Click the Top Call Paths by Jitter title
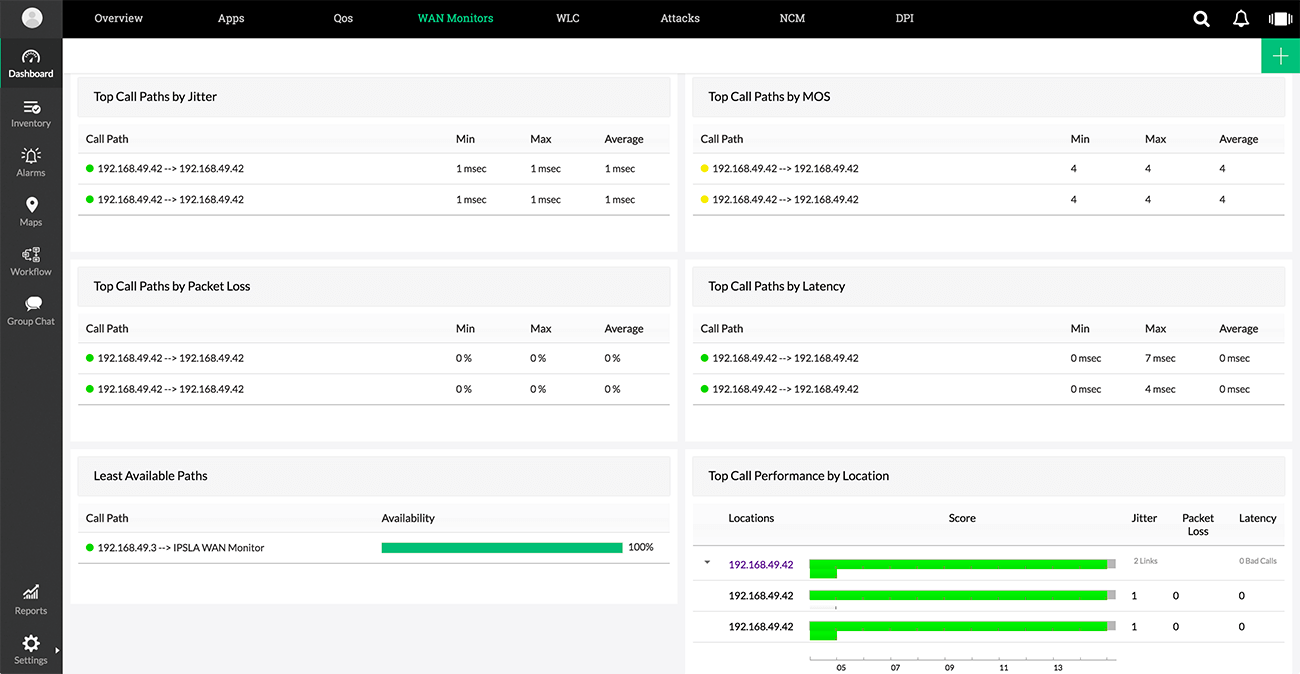The width and height of the screenshot is (1300, 674). [155, 97]
